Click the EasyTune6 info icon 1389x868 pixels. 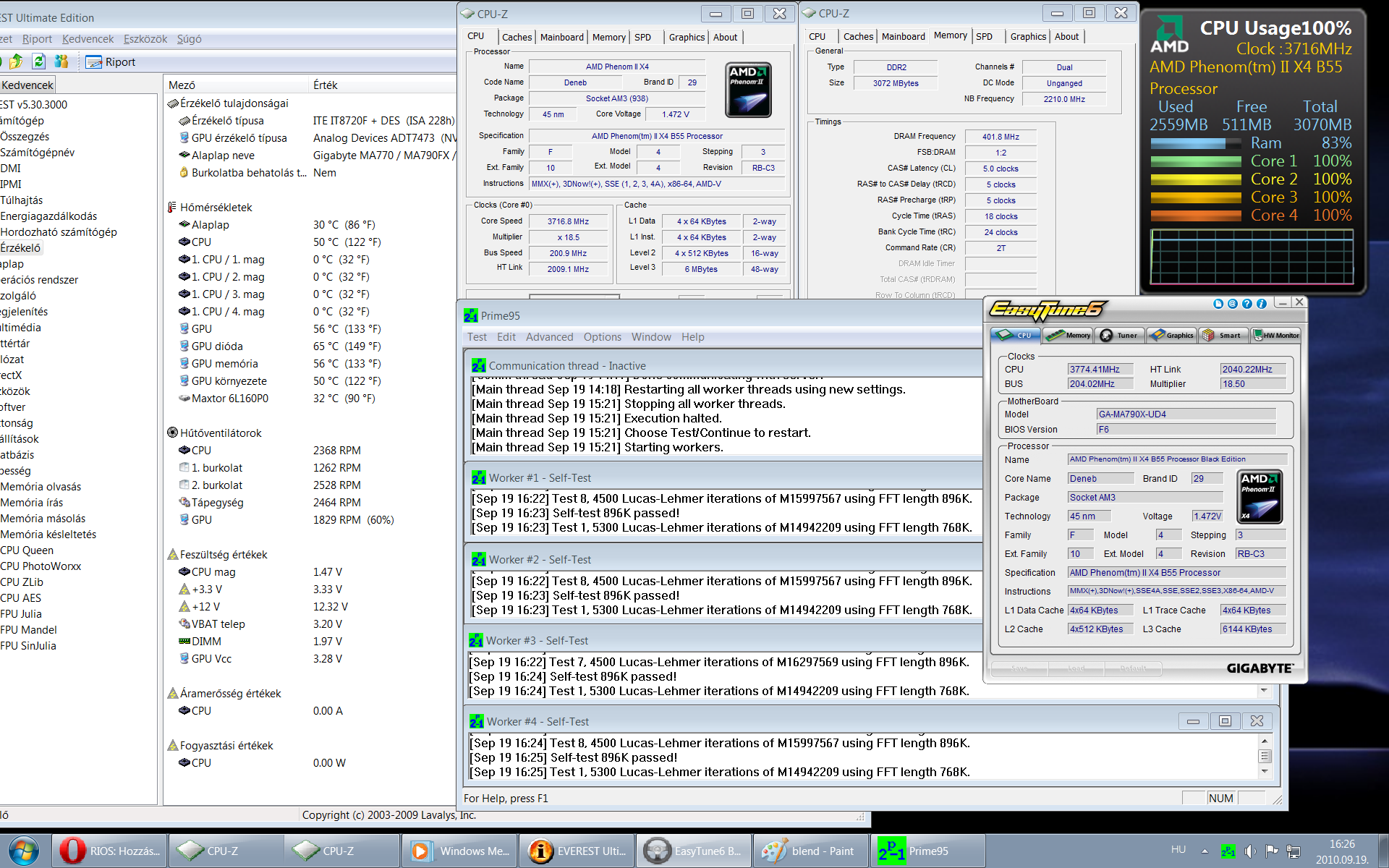pyautogui.click(x=1262, y=304)
